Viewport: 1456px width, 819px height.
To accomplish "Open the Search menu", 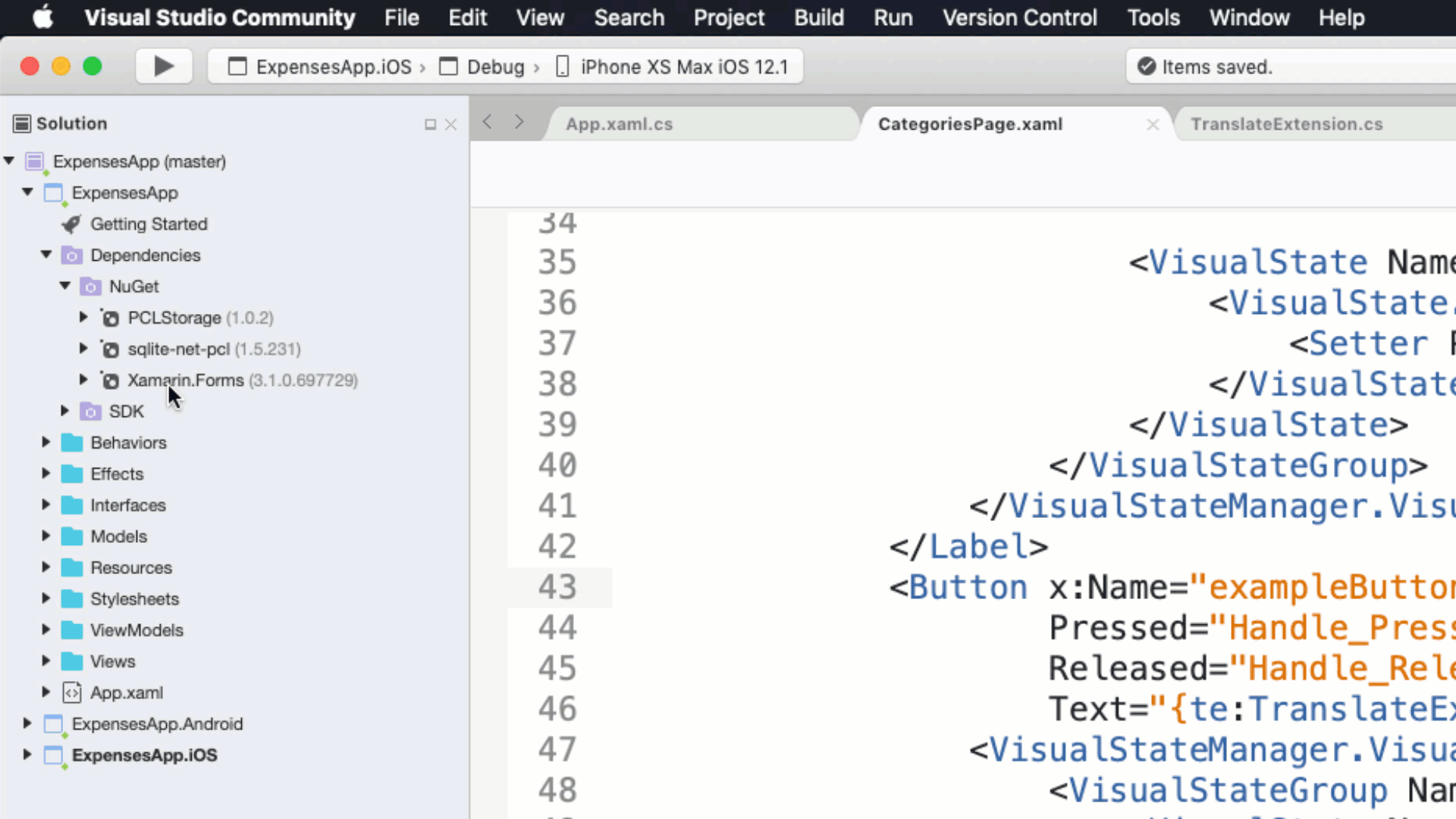I will [629, 17].
